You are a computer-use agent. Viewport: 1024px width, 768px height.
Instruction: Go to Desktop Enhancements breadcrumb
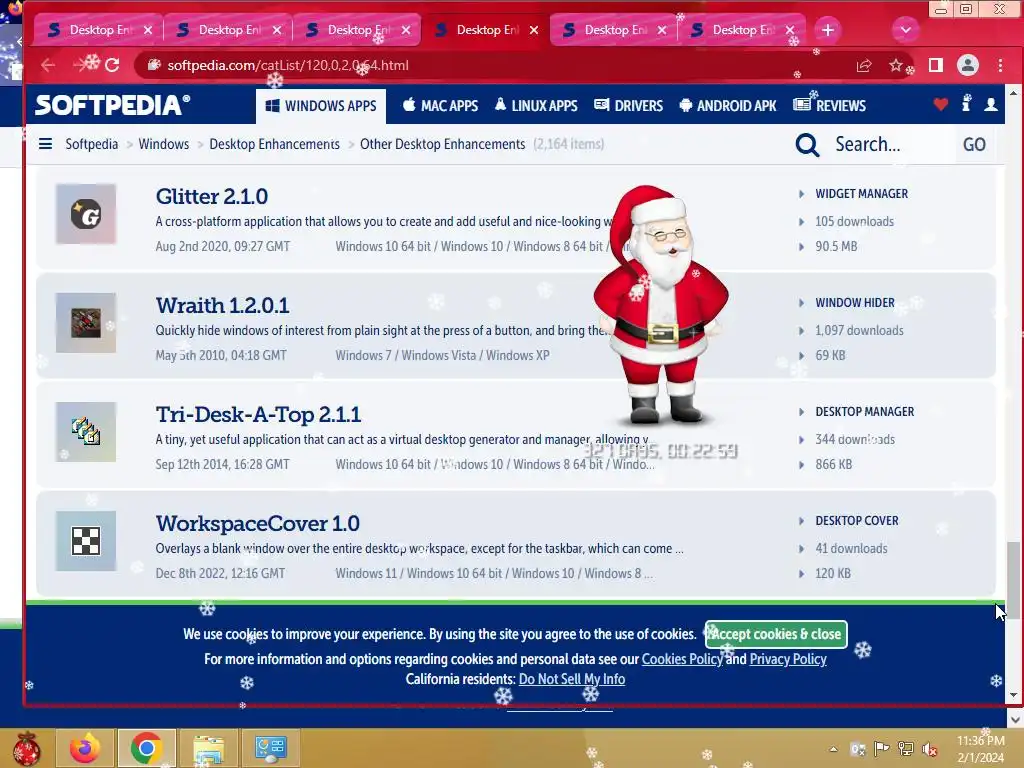click(274, 144)
